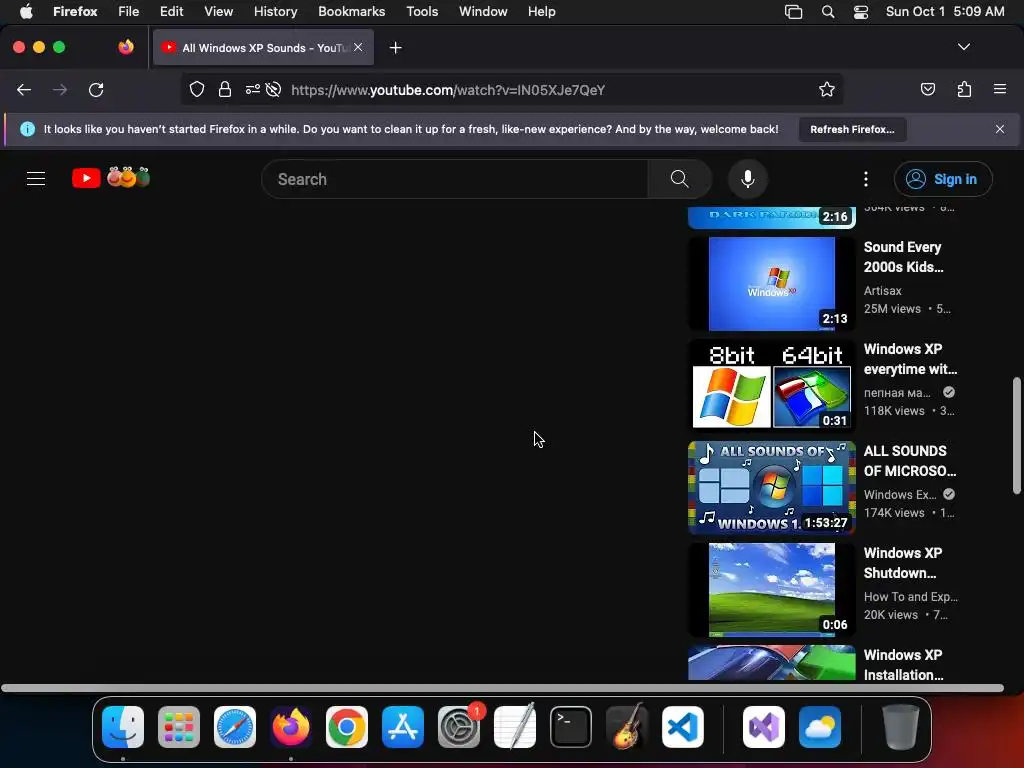The width and height of the screenshot is (1024, 768).
Task: Open the Help menu
Action: click(x=541, y=11)
